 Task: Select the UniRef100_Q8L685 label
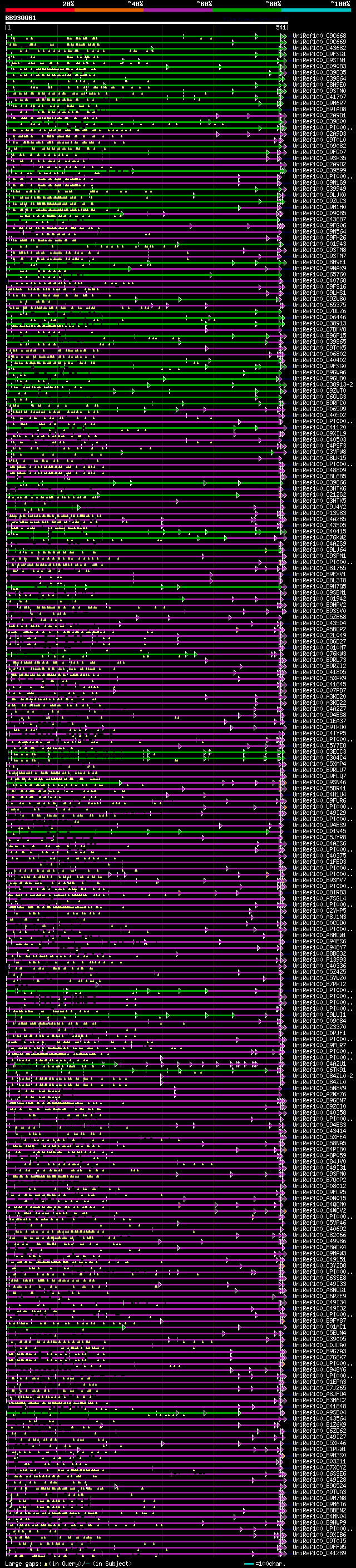pyautogui.click(x=319, y=476)
